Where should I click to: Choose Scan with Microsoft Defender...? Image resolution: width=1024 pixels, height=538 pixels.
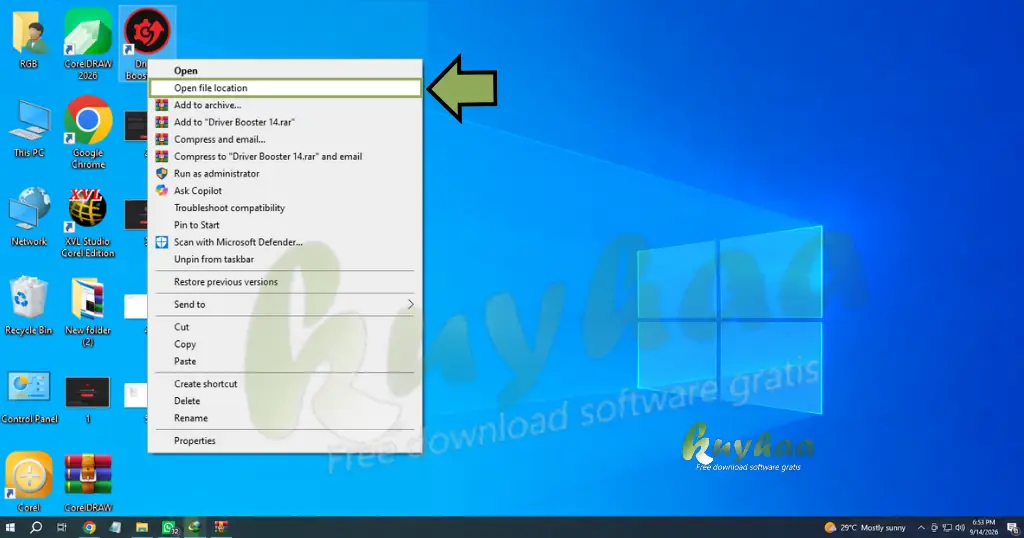(285, 242)
